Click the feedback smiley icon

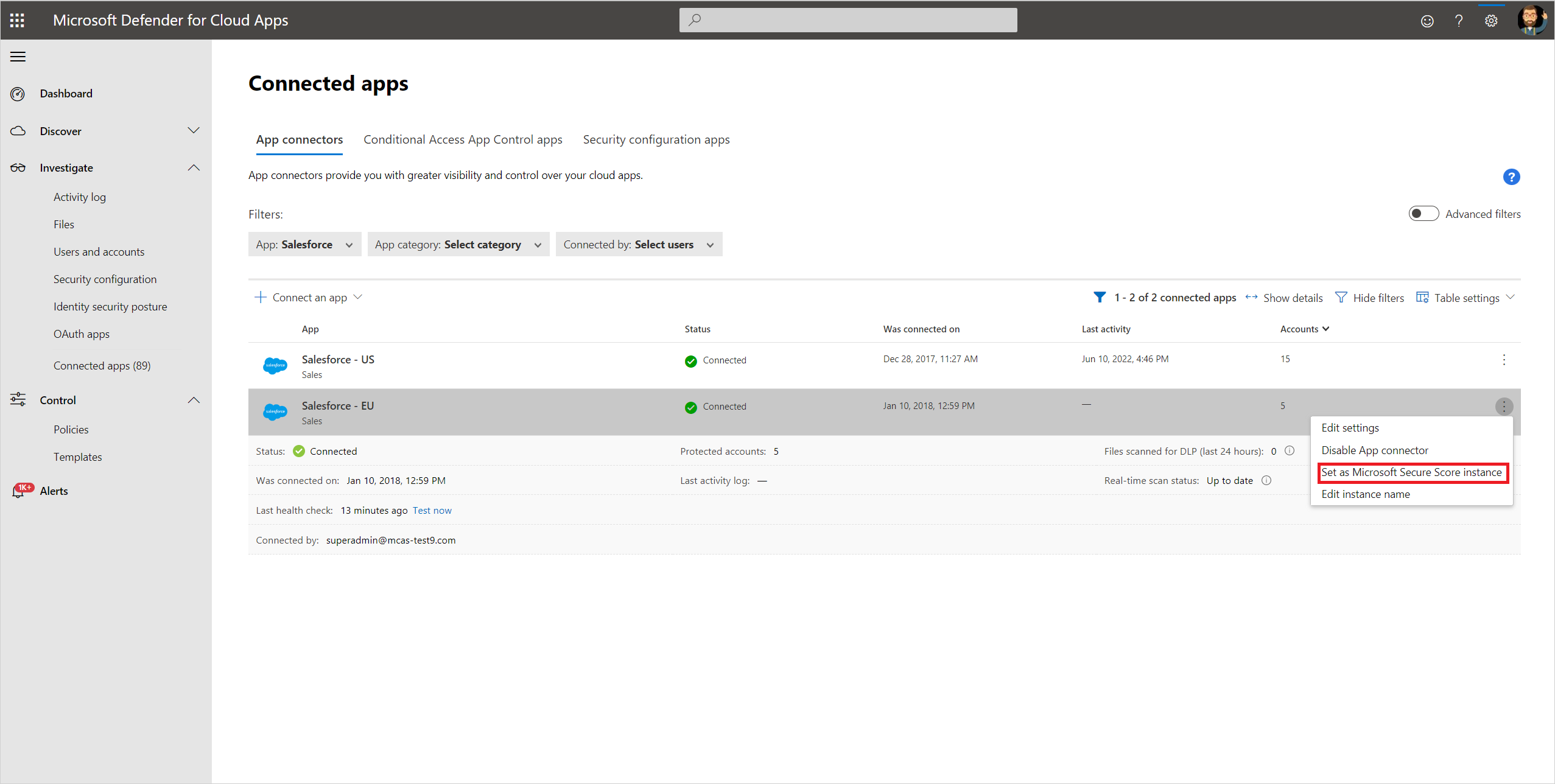tap(1427, 21)
